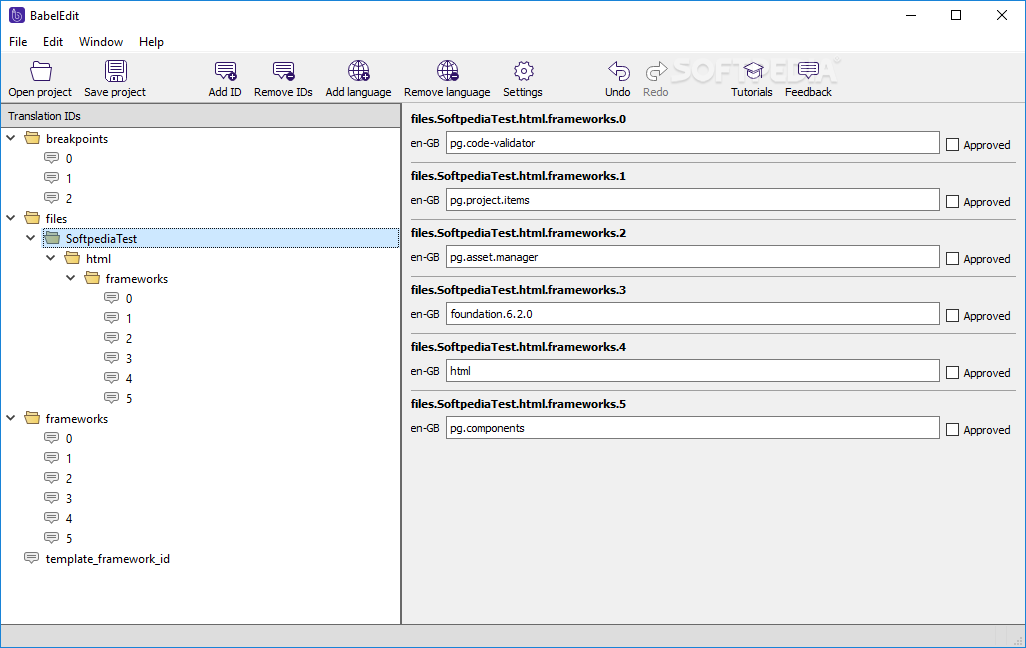This screenshot has height=648, width=1026.
Task: Select ID 1 under breakpoints
Action: (69, 179)
